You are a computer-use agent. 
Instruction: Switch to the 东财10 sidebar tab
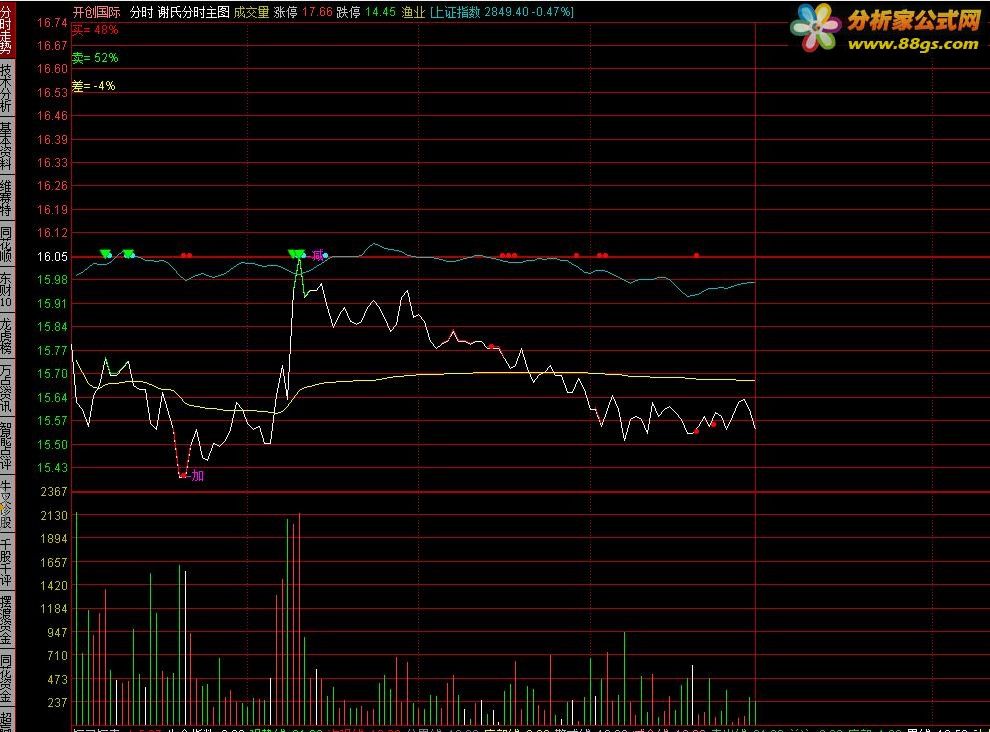tap(6, 290)
